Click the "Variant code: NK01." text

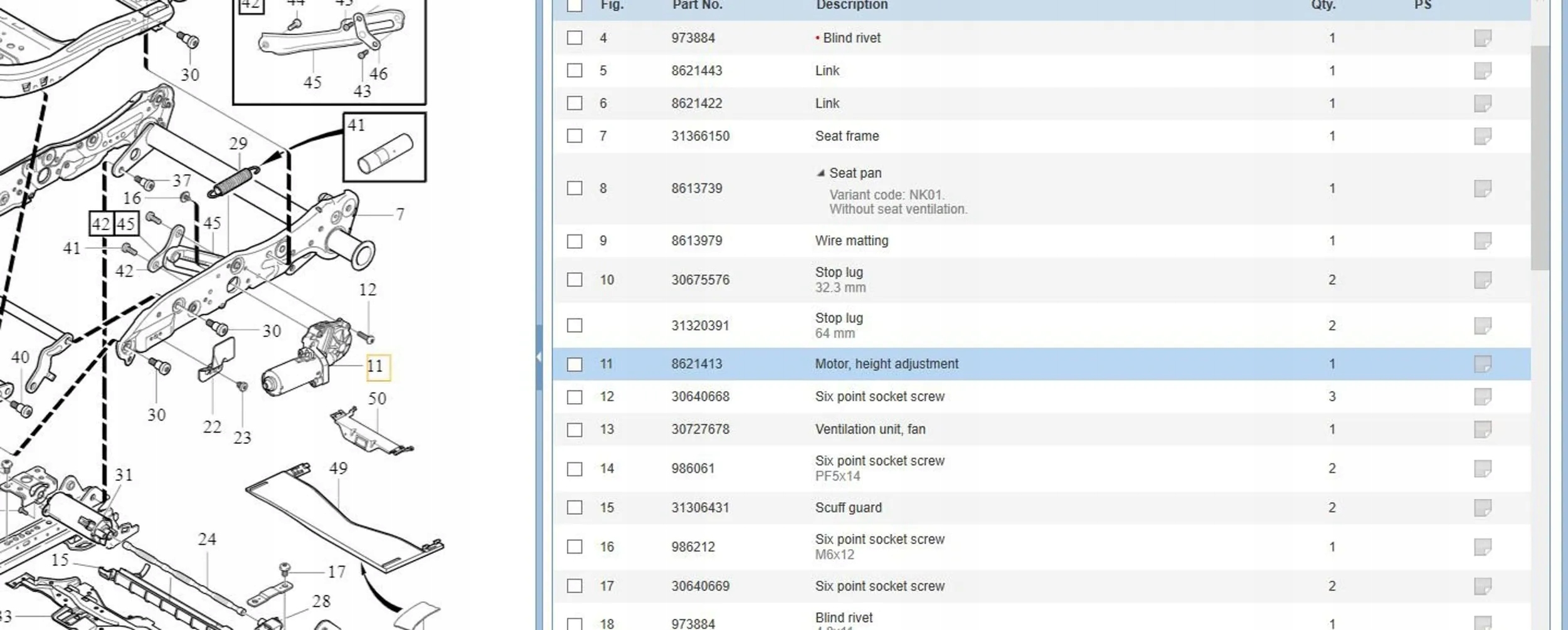(x=887, y=195)
